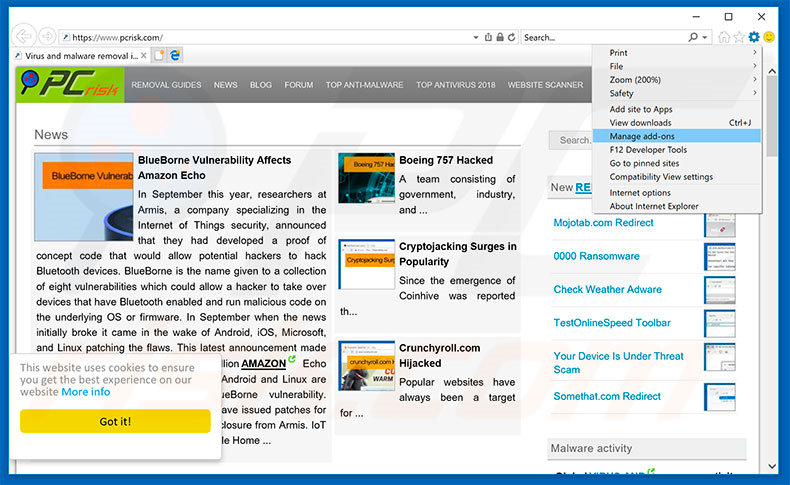This screenshot has height=485, width=790.
Task: Open the address bar dropdown arrow
Action: click(x=476, y=37)
